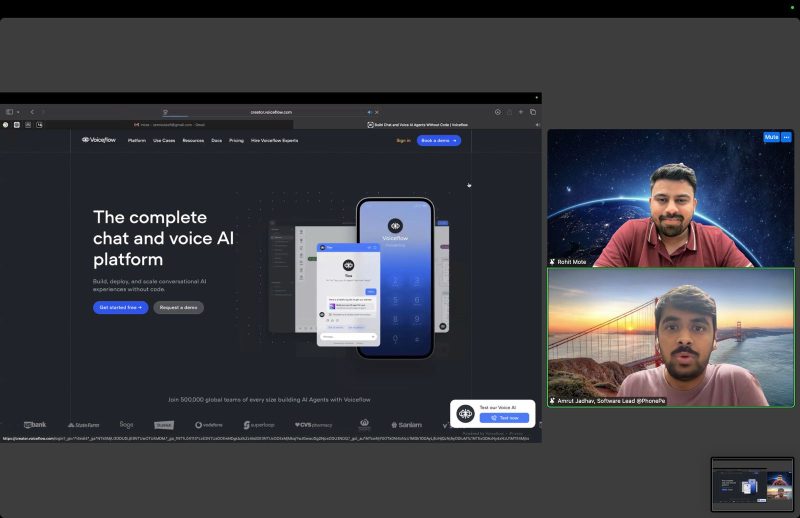Click the Sign in link
Screen dimensions: 800x518
point(403,141)
